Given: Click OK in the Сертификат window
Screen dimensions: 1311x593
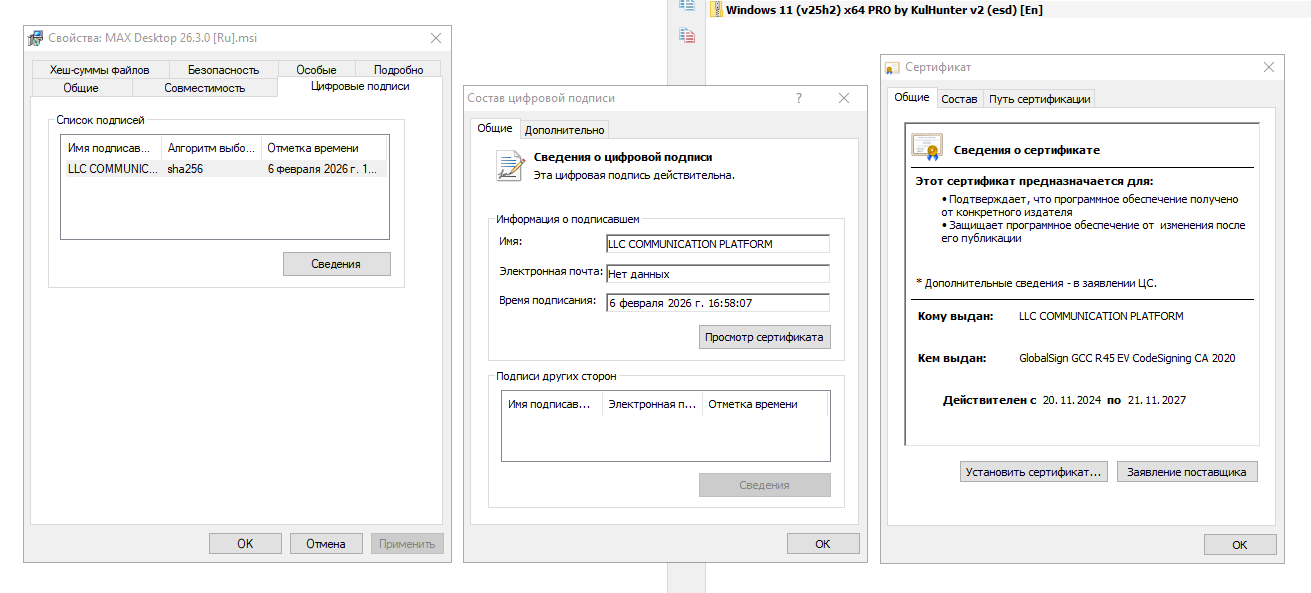Looking at the screenshot, I should click(1240, 545).
